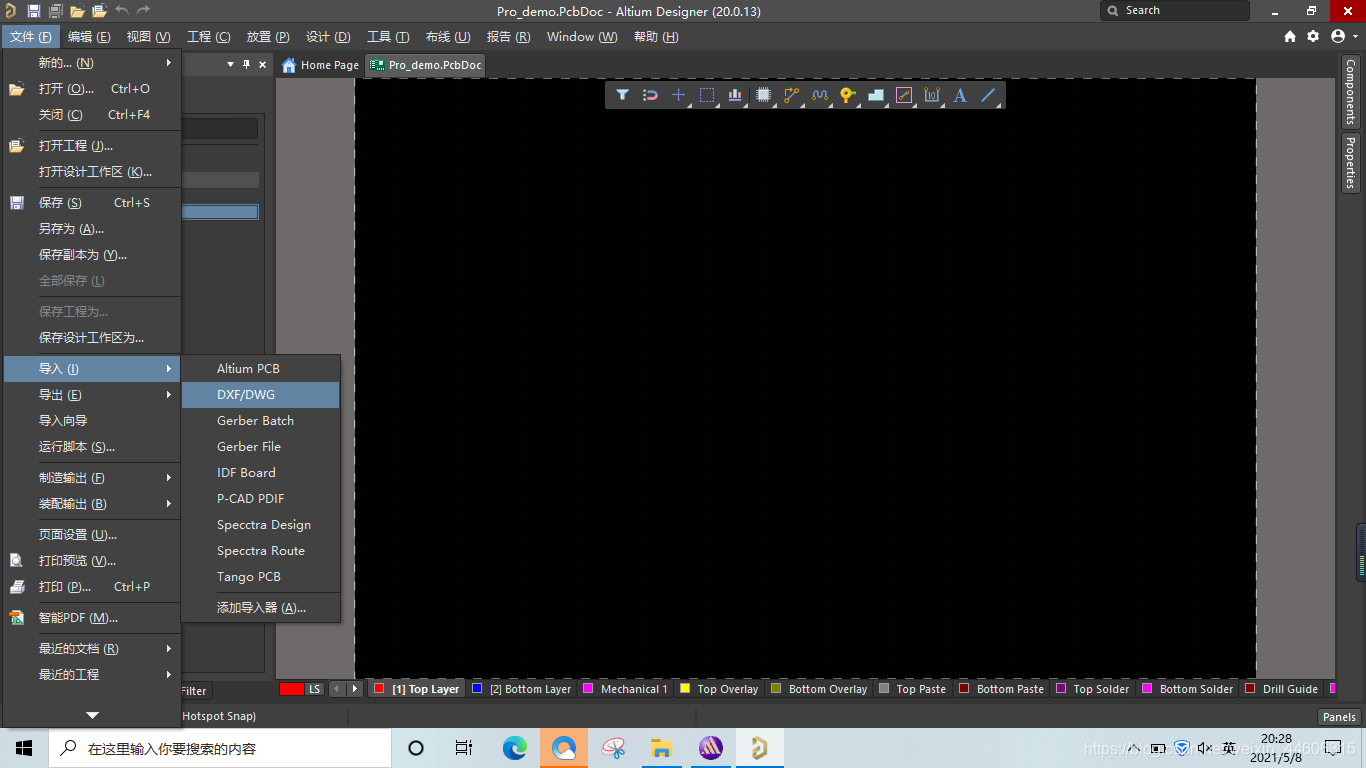The width and height of the screenshot is (1366, 768).
Task: Select Gerber Batch import entry
Action: coord(261,420)
